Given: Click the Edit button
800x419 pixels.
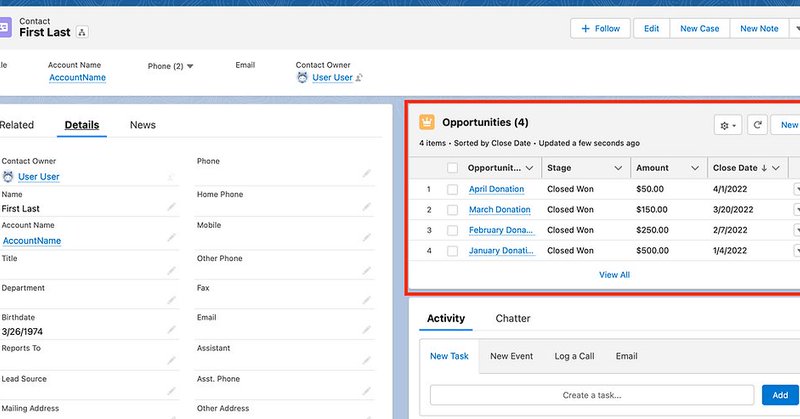Looking at the screenshot, I should (x=652, y=29).
